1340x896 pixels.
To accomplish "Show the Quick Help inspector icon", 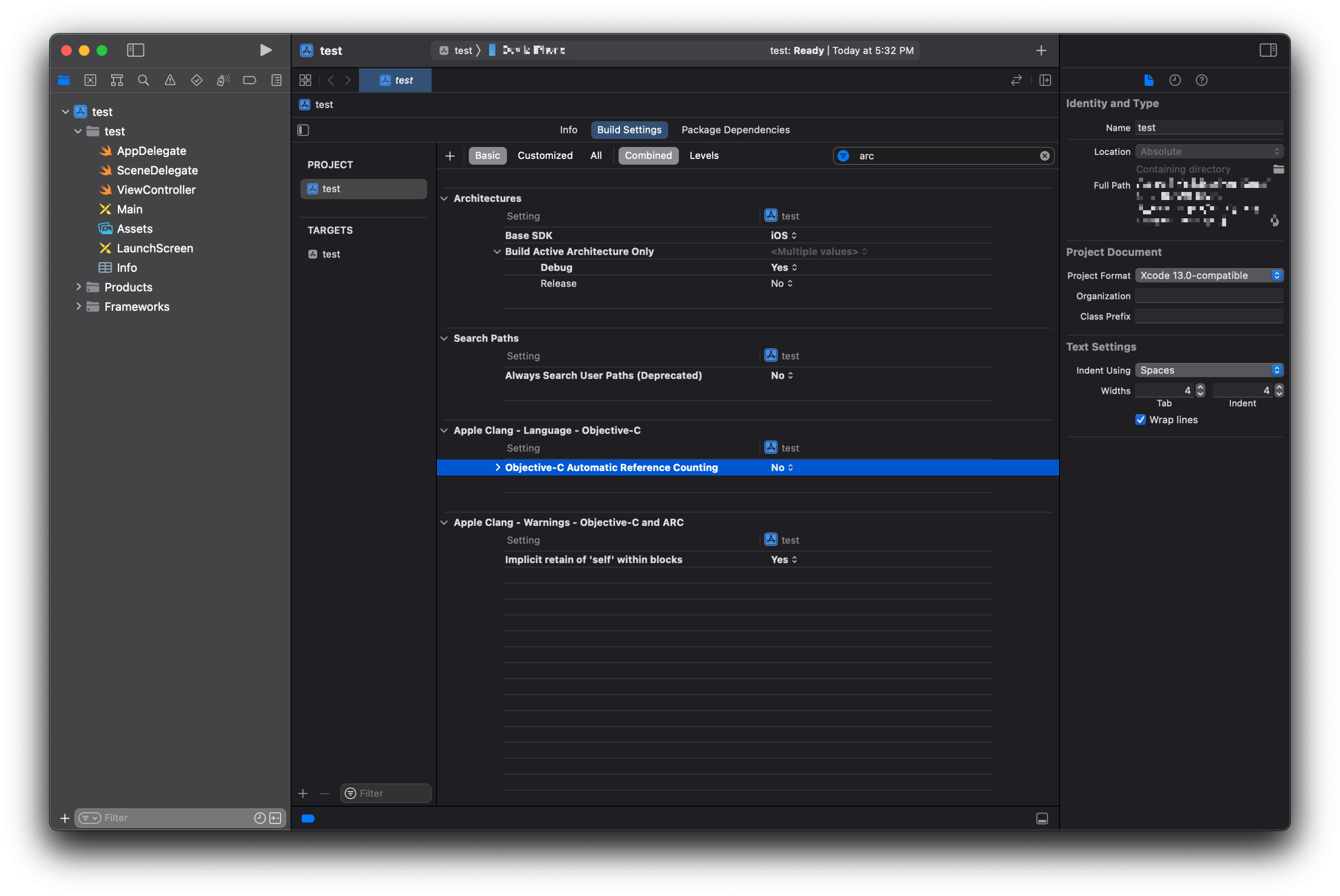I will tap(1202, 80).
